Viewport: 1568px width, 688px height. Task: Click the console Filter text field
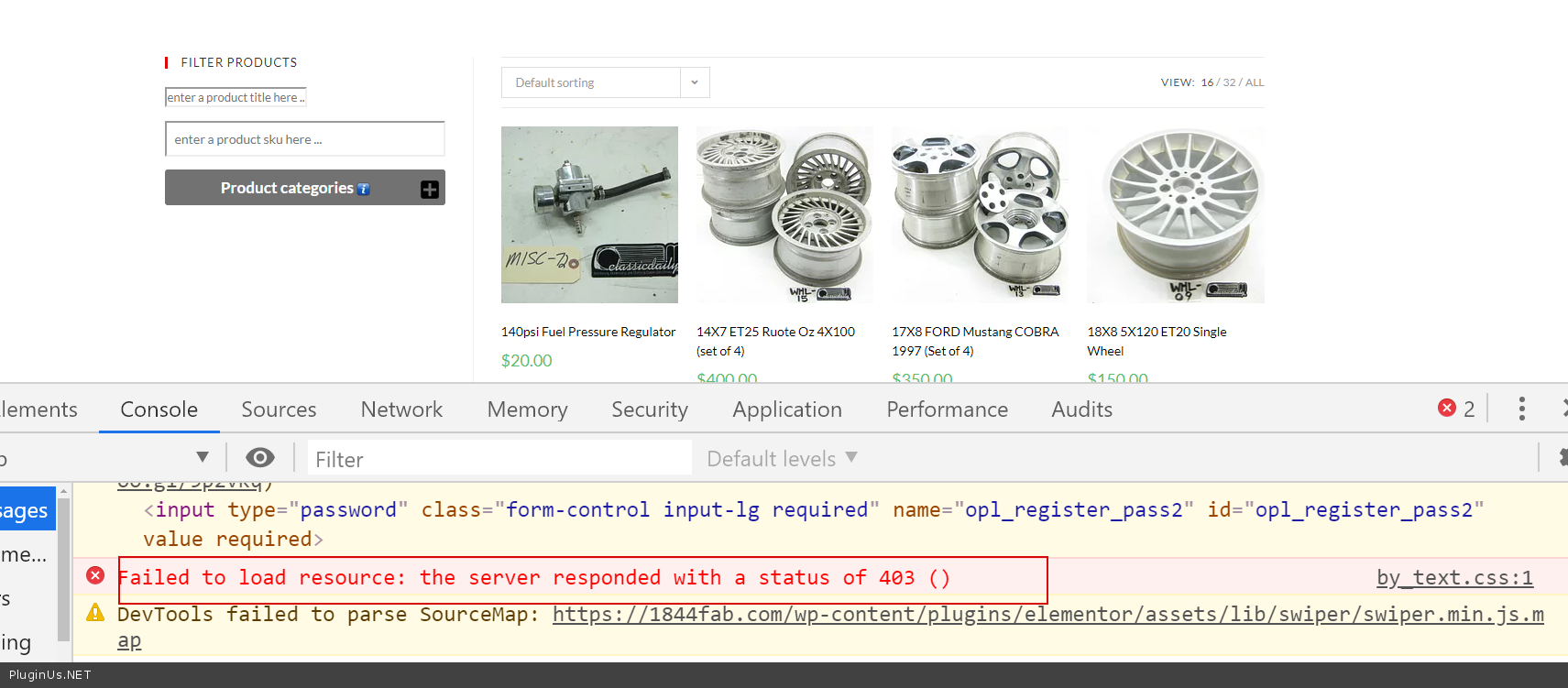(x=499, y=459)
